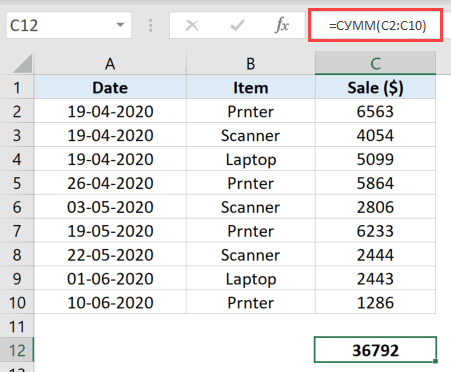Select date cell in row 2
The height and width of the screenshot is (372, 451).
tap(110, 111)
